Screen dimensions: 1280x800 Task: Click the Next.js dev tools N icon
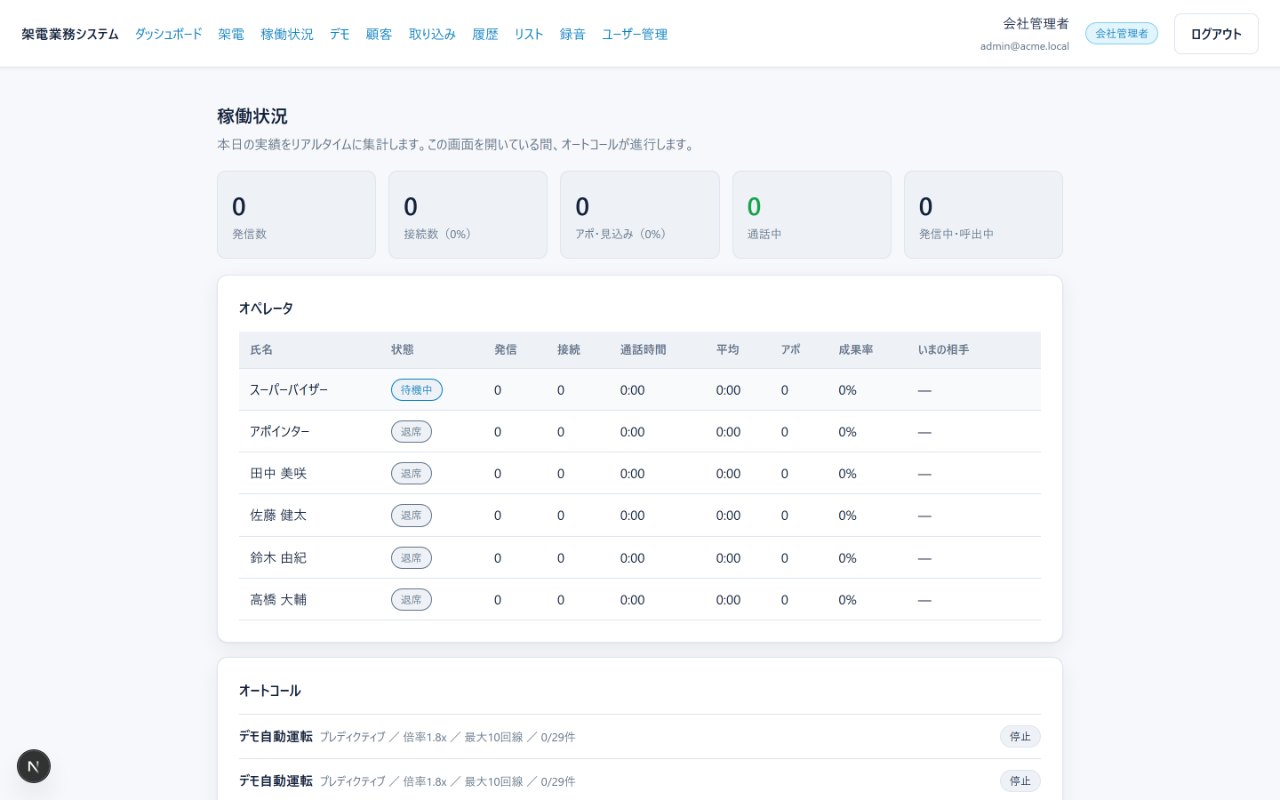point(34,766)
